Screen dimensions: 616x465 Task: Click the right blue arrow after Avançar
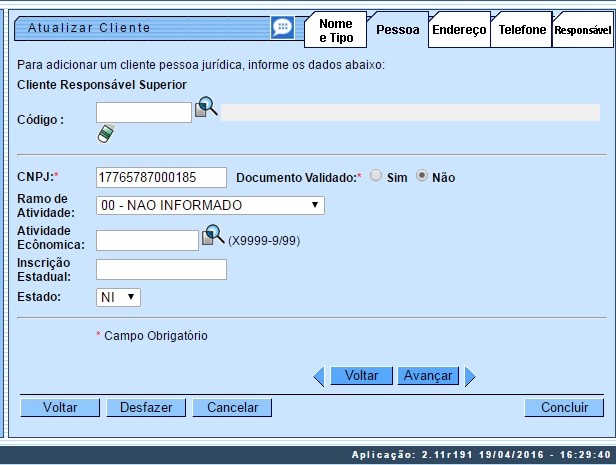point(469,376)
